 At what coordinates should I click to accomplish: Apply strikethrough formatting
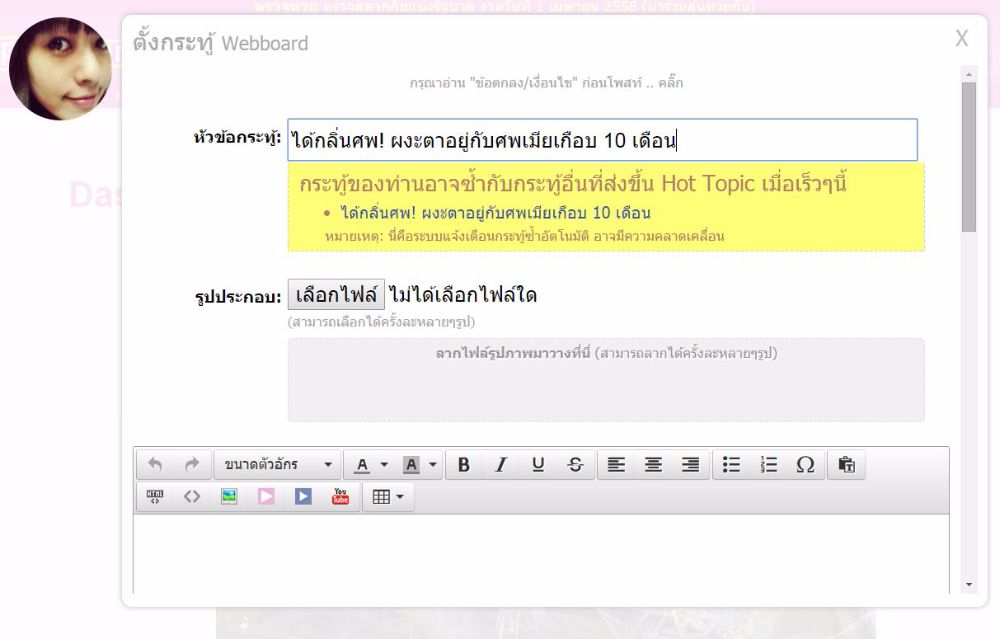[575, 465]
